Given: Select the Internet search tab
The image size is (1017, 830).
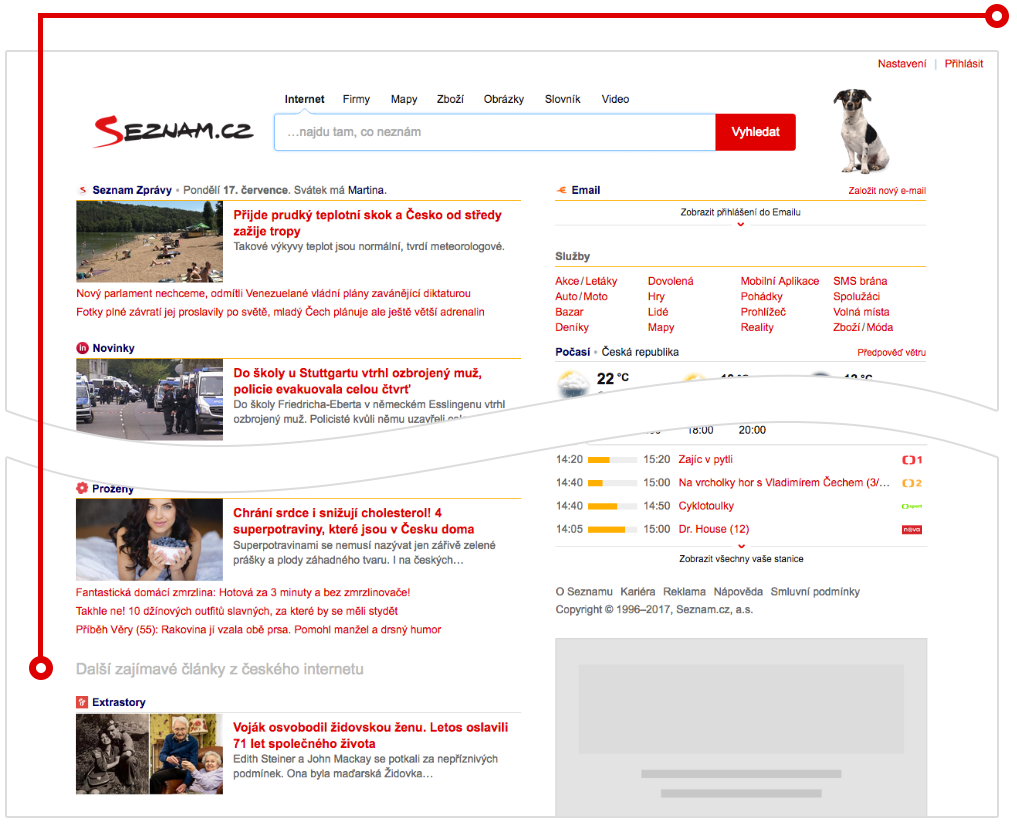Looking at the screenshot, I should 304,99.
